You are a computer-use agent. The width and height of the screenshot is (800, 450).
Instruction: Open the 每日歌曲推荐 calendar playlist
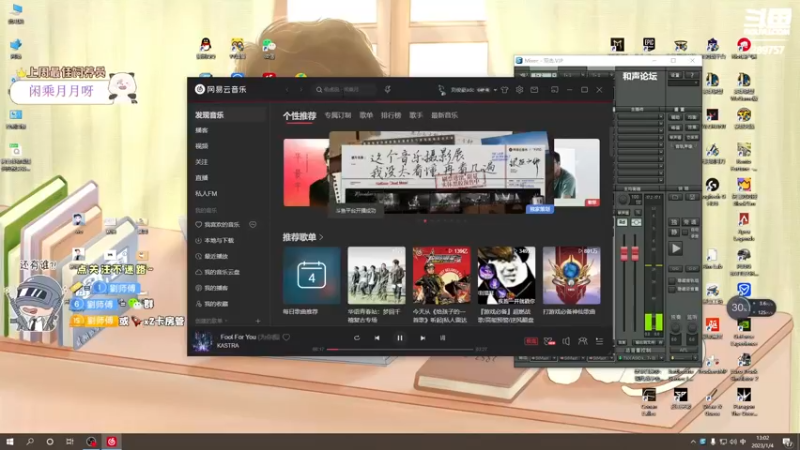[x=312, y=276]
